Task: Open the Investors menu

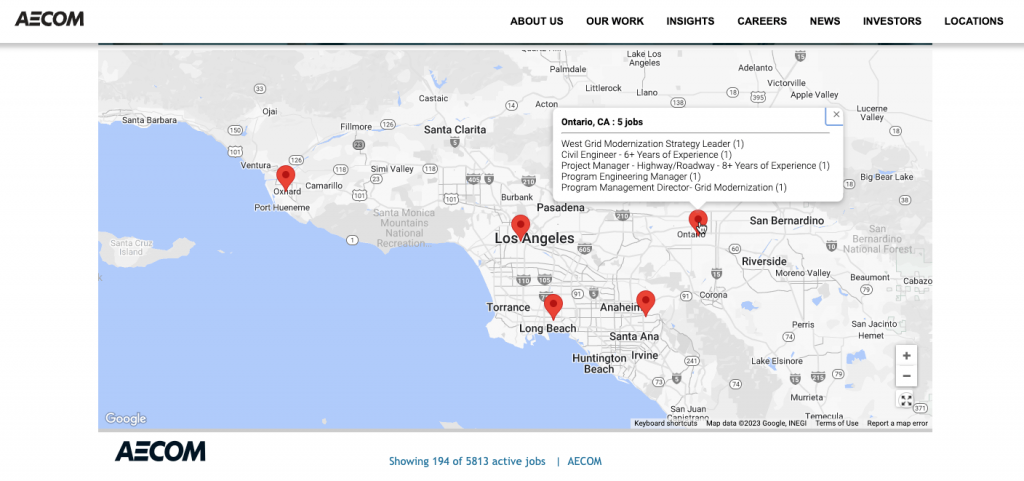Action: pyautogui.click(x=892, y=21)
